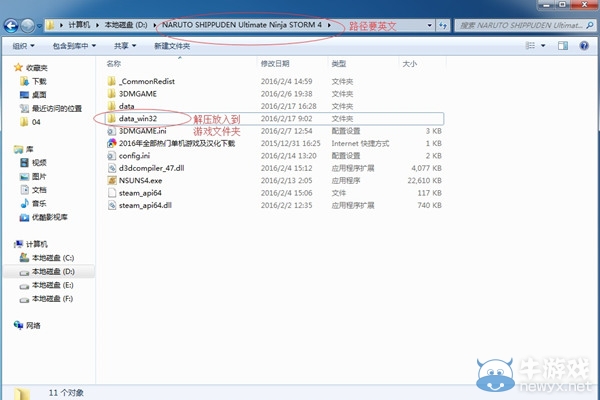Click the refresh button in address bar
The height and width of the screenshot is (400, 600).
point(443,26)
